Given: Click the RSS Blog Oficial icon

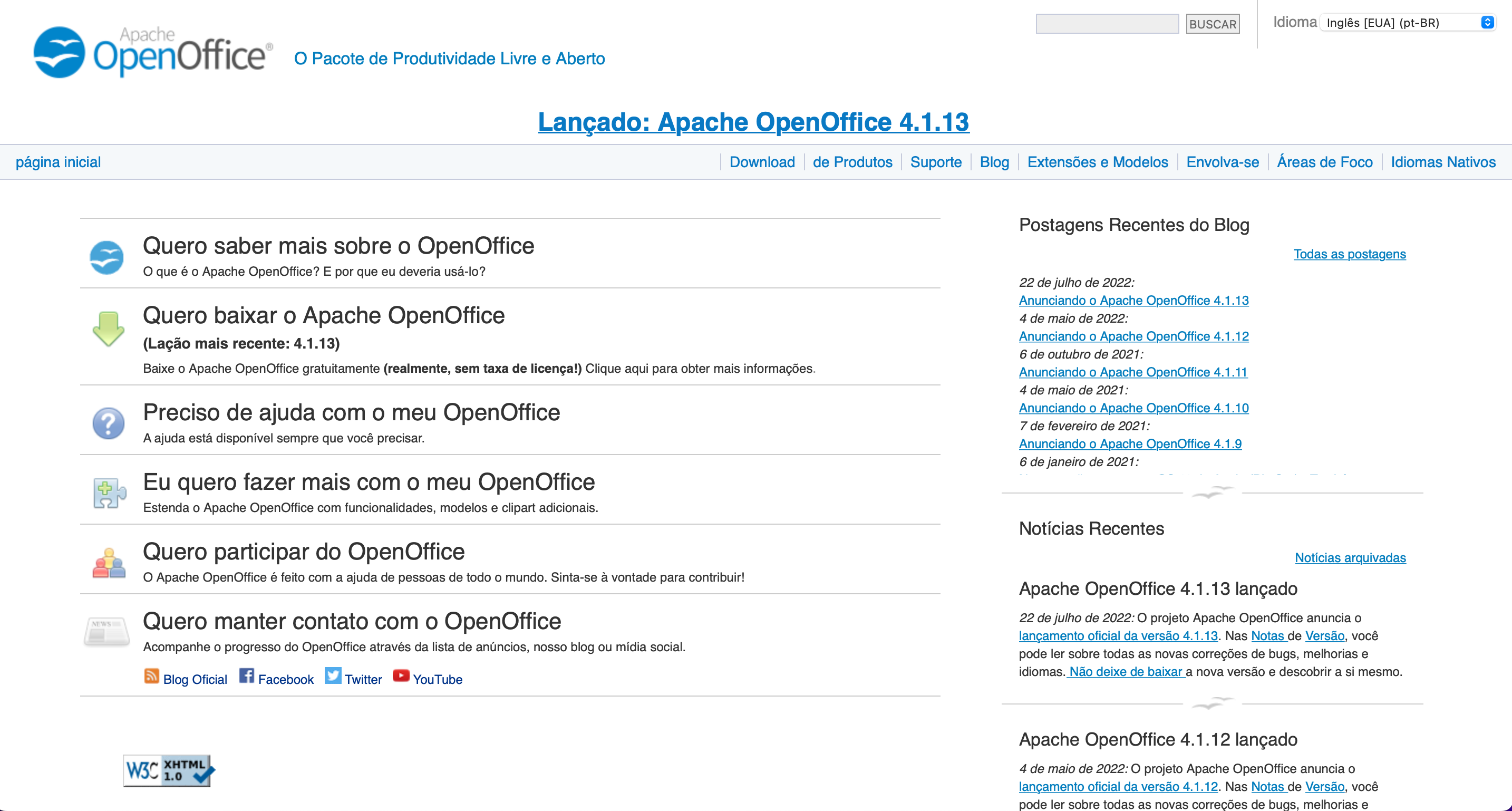Looking at the screenshot, I should [151, 677].
